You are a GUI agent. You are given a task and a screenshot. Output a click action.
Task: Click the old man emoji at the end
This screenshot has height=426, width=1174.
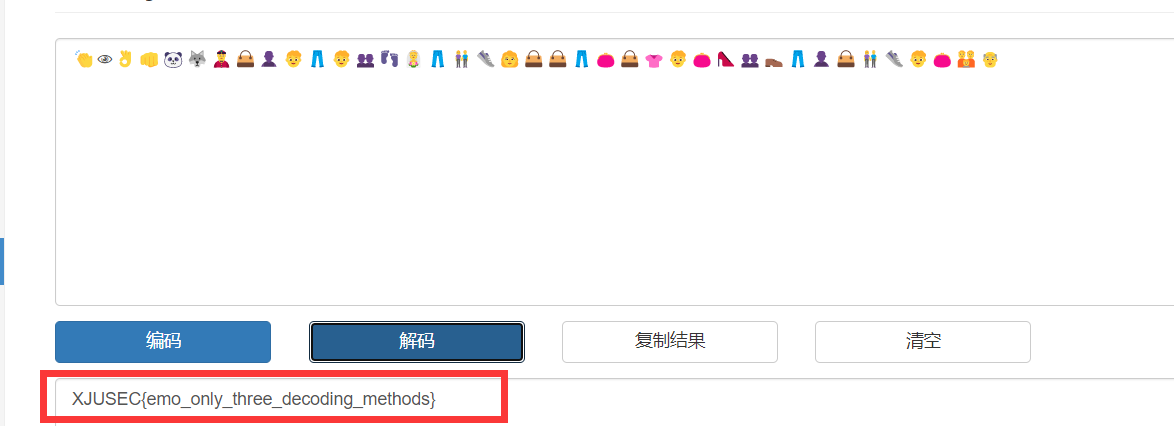tap(990, 59)
